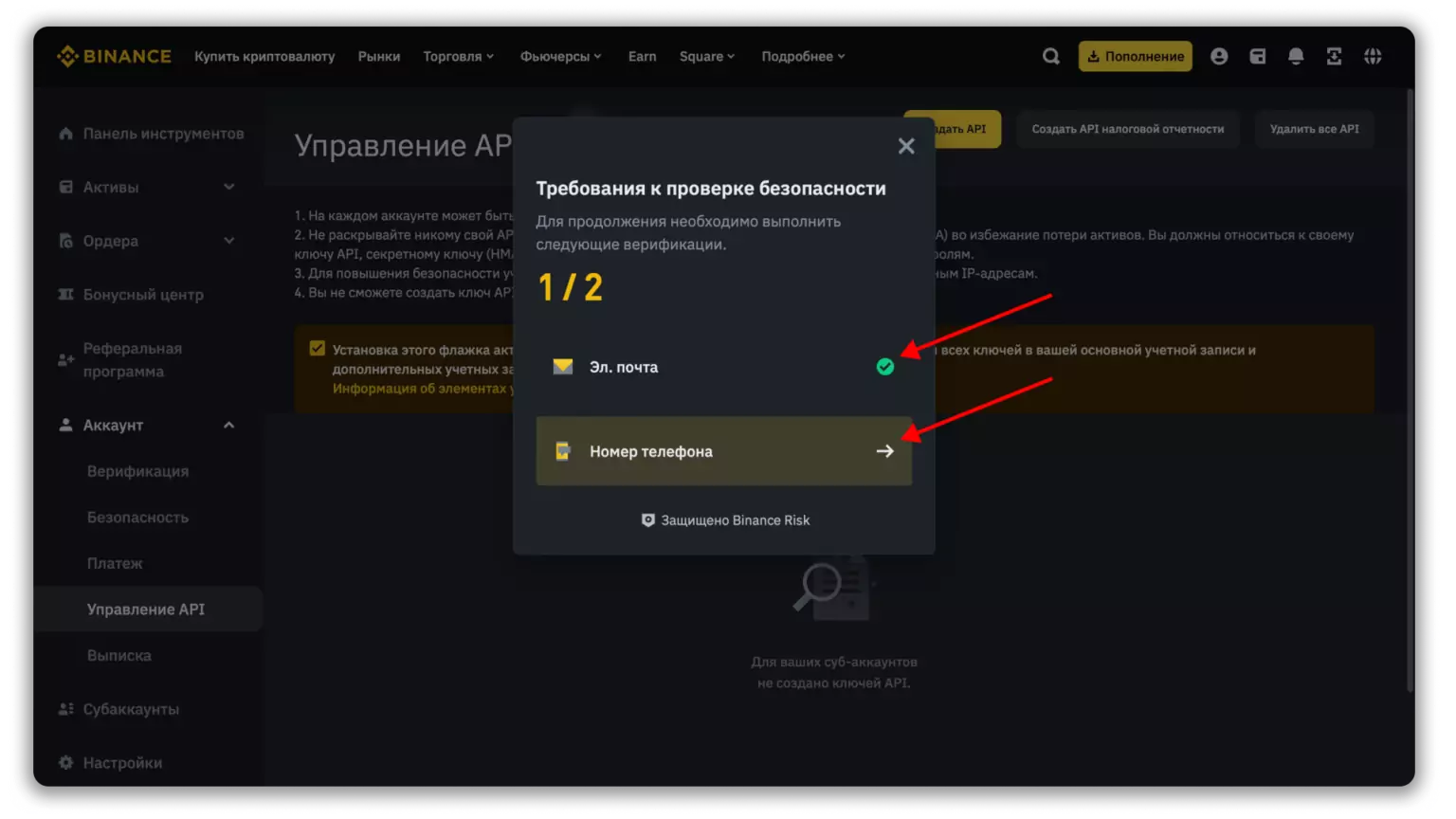Click the Эл. почта verification row

[724, 367]
